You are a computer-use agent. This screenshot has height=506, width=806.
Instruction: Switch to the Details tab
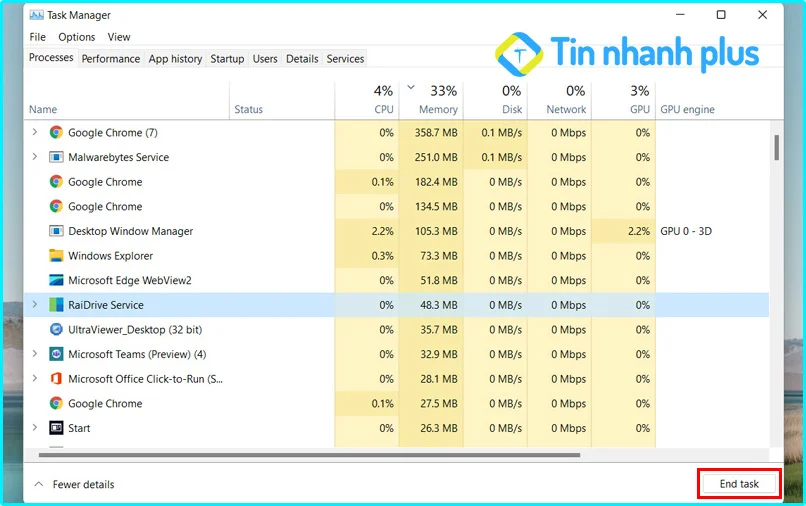[x=302, y=59]
